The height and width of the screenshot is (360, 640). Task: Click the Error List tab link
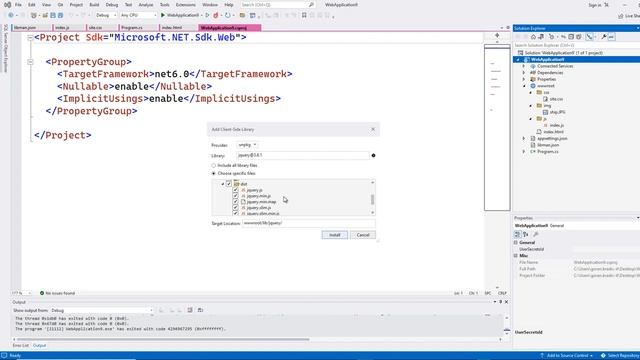[21, 346]
